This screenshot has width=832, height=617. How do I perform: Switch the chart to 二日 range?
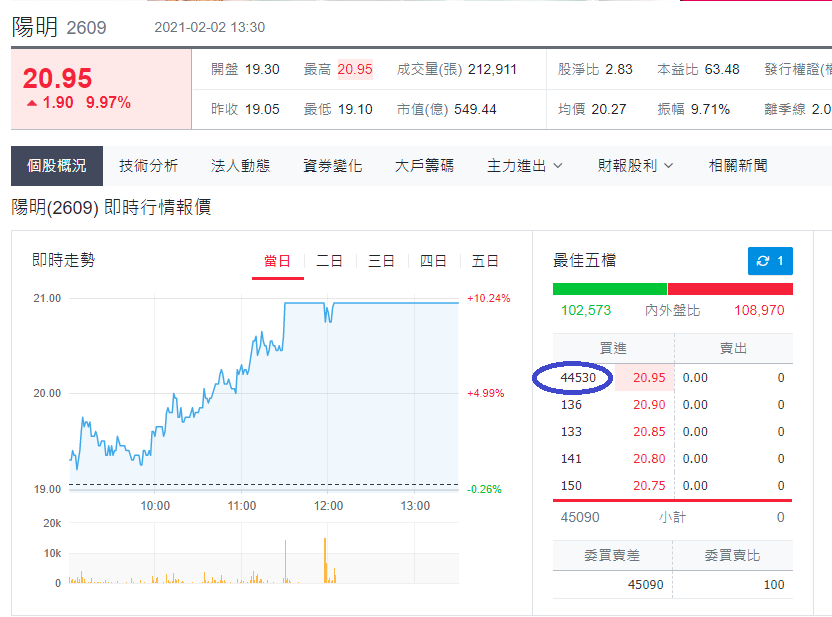pyautogui.click(x=329, y=261)
